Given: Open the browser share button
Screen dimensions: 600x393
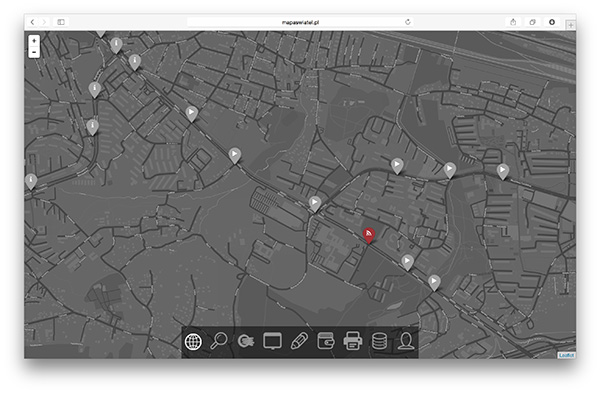Looking at the screenshot, I should (513, 22).
